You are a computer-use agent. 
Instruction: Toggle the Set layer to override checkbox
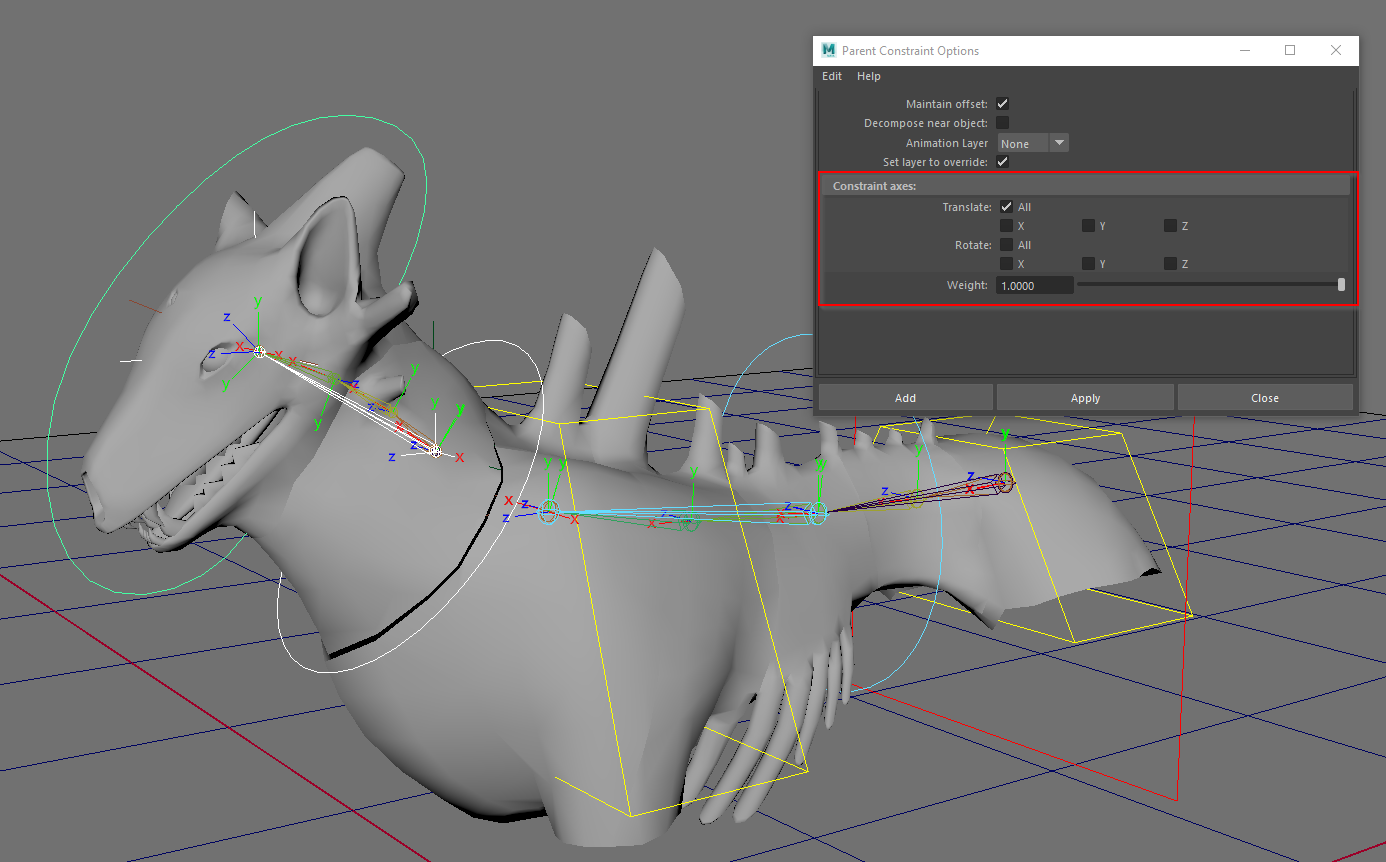click(x=1003, y=162)
